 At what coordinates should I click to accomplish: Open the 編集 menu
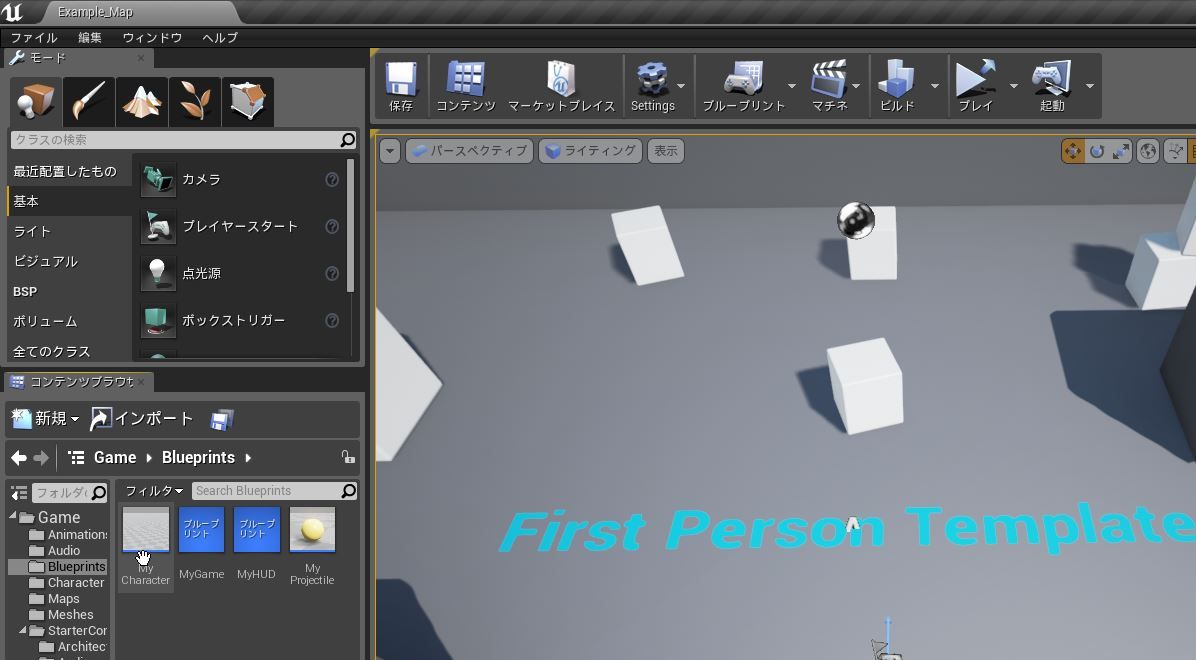pos(90,37)
